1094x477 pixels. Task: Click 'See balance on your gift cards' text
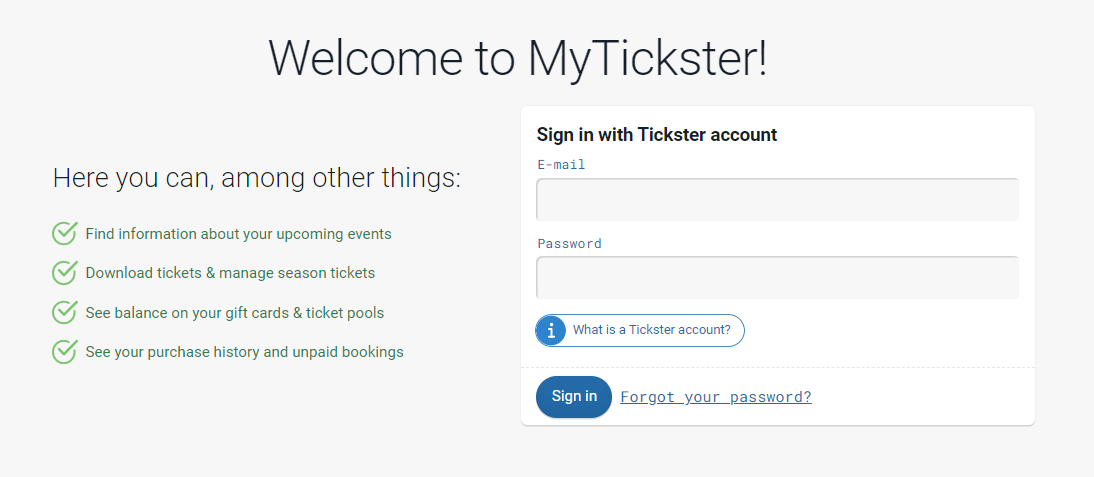click(x=186, y=312)
